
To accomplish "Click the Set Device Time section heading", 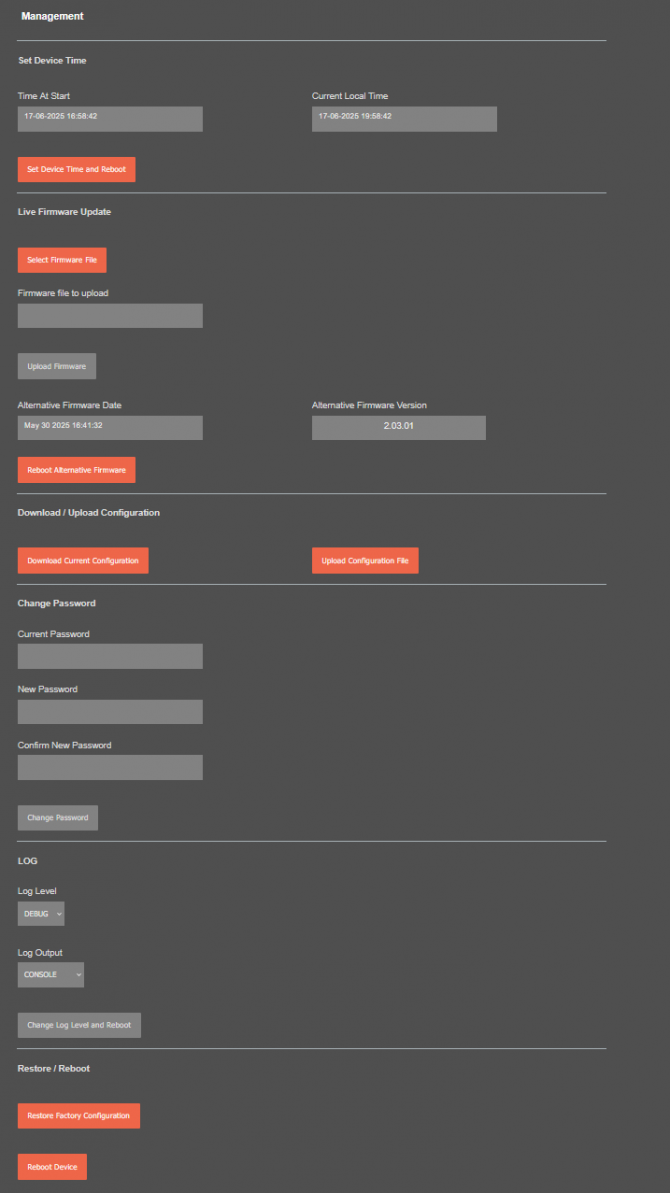I will pyautogui.click(x=52, y=60).
